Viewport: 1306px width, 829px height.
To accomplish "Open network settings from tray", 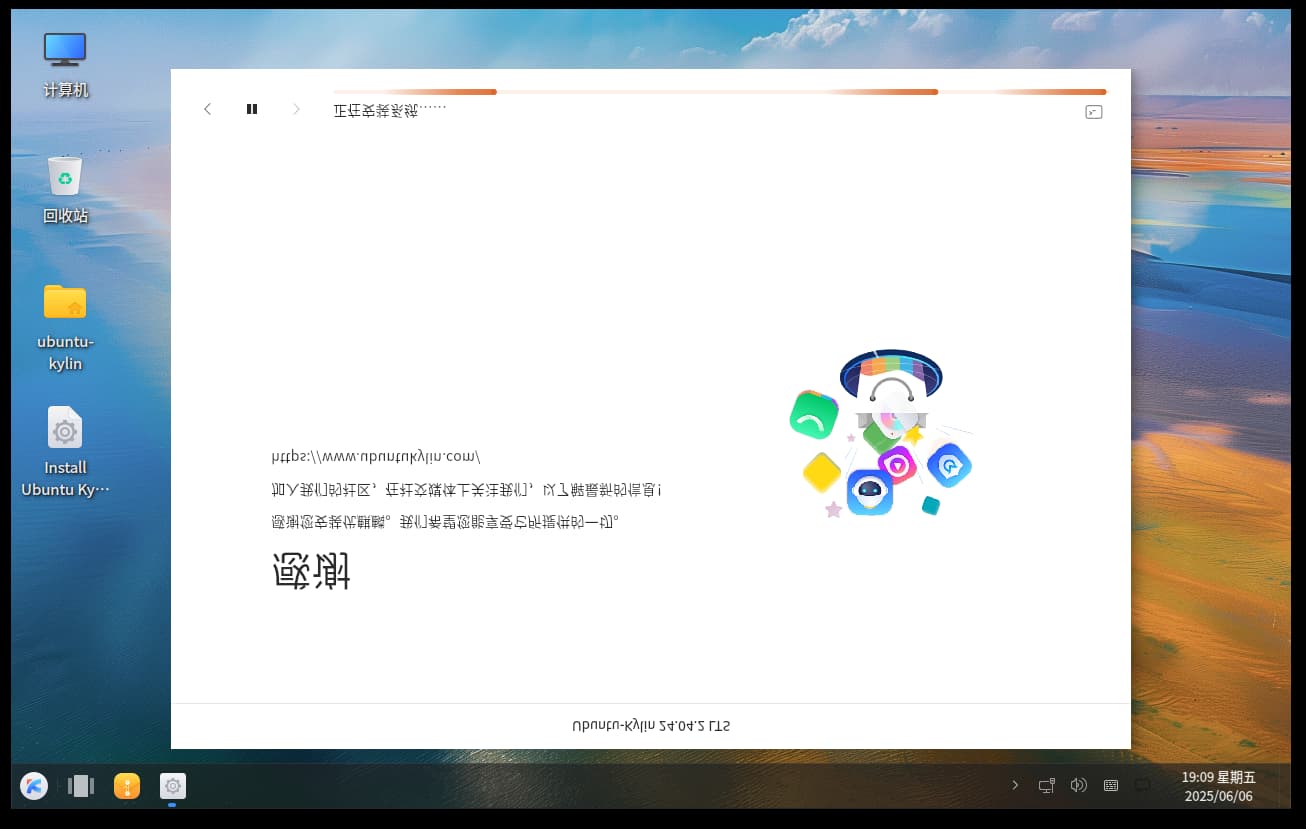I will point(1047,785).
